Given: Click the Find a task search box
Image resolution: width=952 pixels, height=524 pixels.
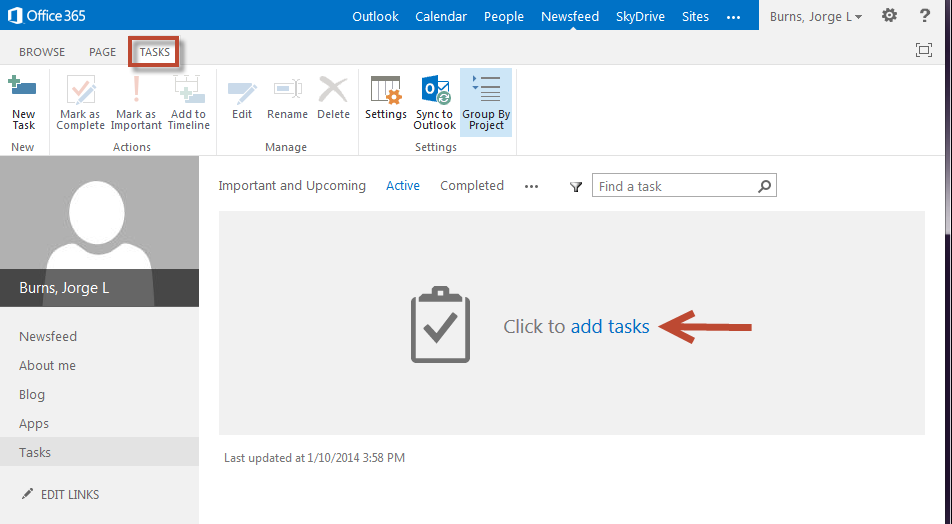Looking at the screenshot, I should pos(675,187).
